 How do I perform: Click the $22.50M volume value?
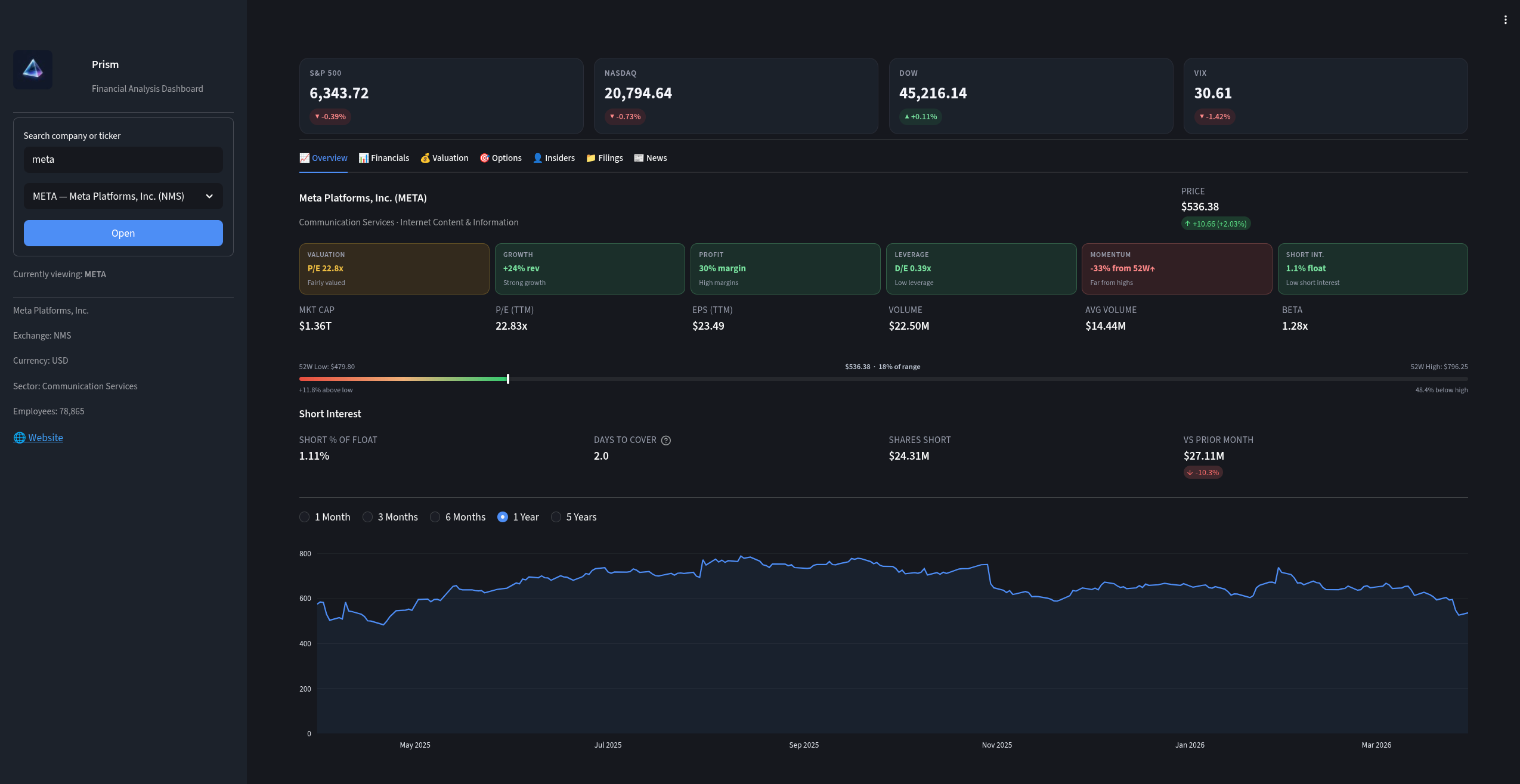tap(909, 326)
